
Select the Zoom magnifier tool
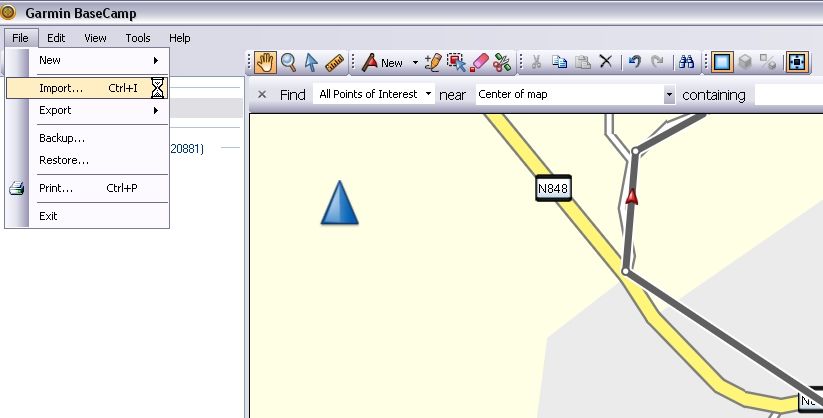(x=288, y=62)
